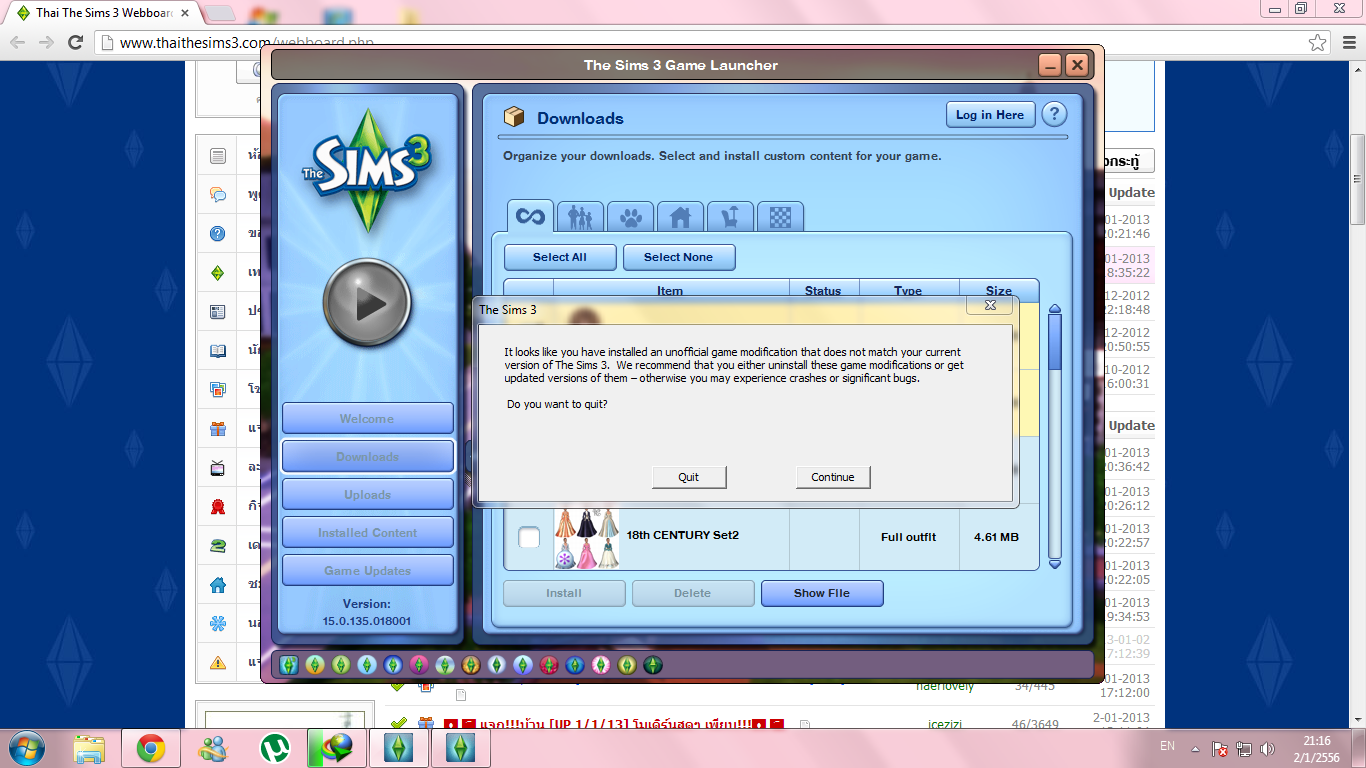Go to the Welcome section
The width and height of the screenshot is (1366, 768).
367,418
